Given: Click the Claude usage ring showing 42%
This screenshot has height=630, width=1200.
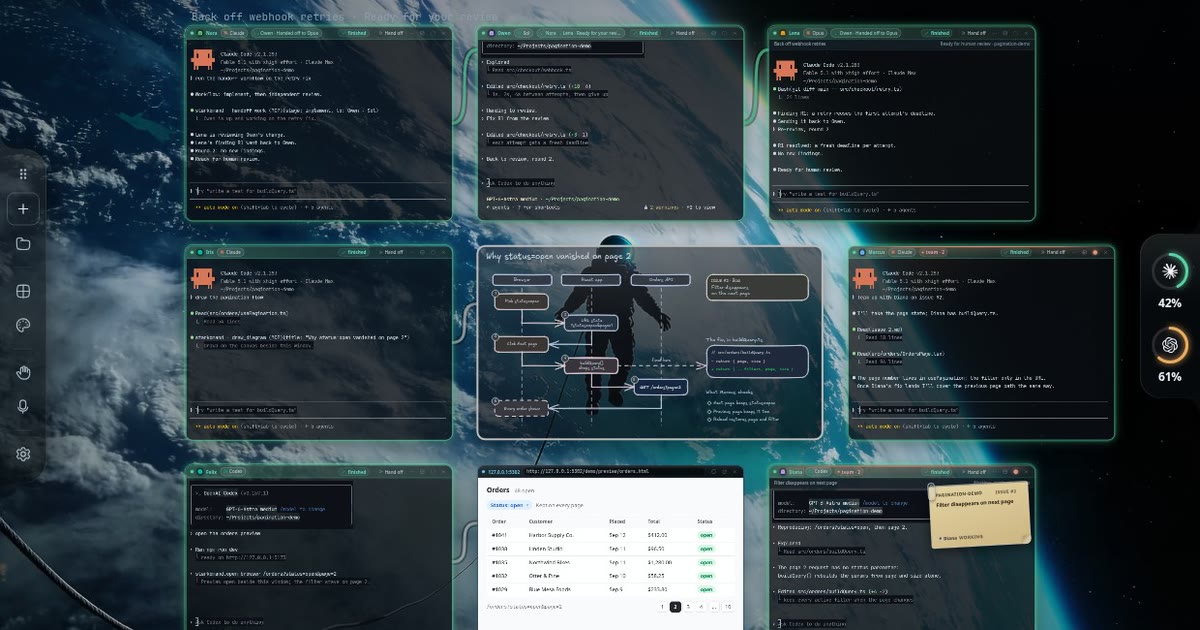Looking at the screenshot, I should point(1170,271).
